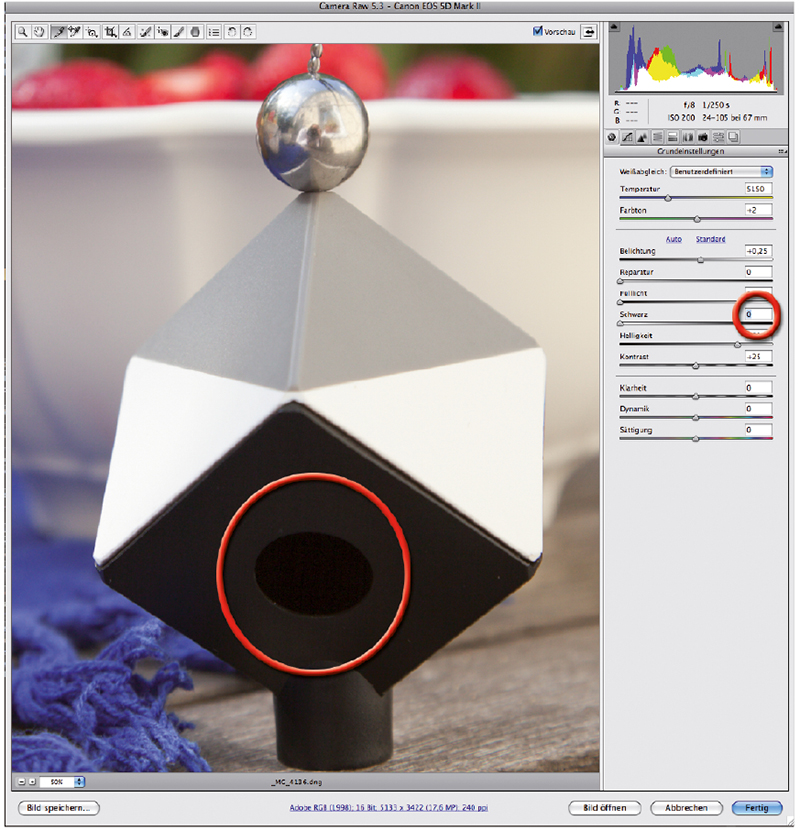
Task: Select the Crop tool
Action: [x=110, y=32]
